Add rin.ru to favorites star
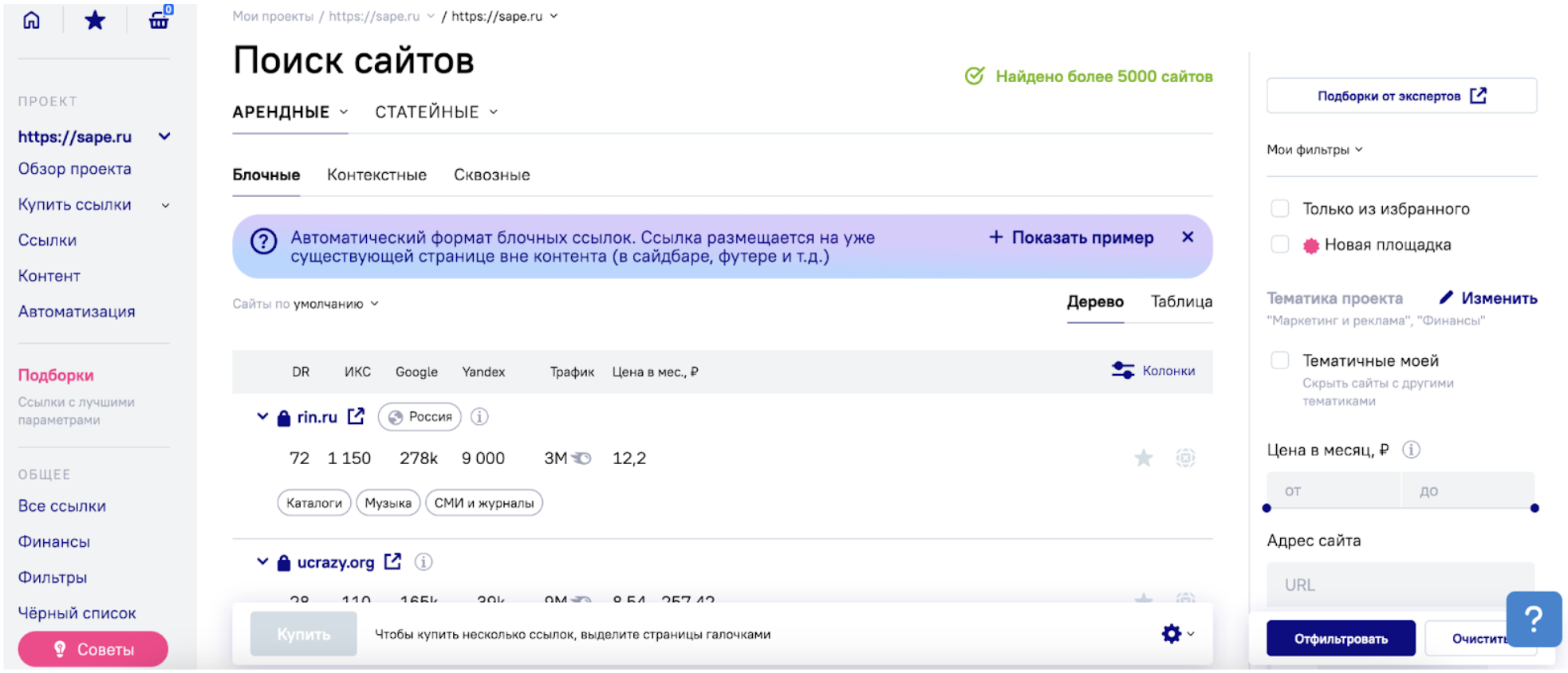This screenshot has width=1568, height=673. coord(1143,458)
